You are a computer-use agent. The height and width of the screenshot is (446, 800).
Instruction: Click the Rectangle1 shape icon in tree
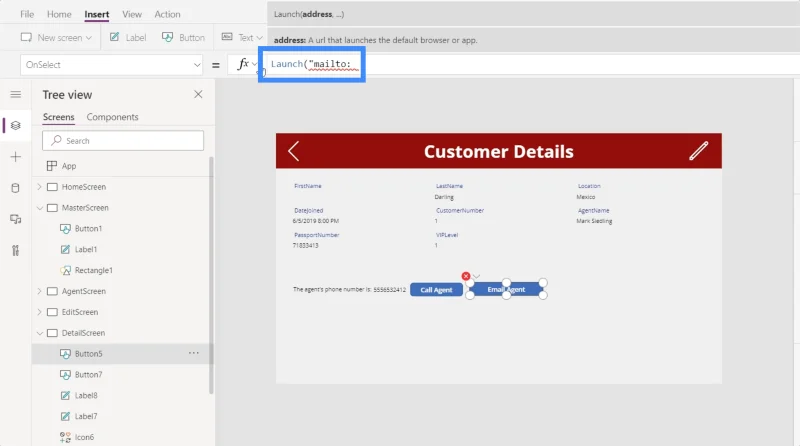pos(65,270)
